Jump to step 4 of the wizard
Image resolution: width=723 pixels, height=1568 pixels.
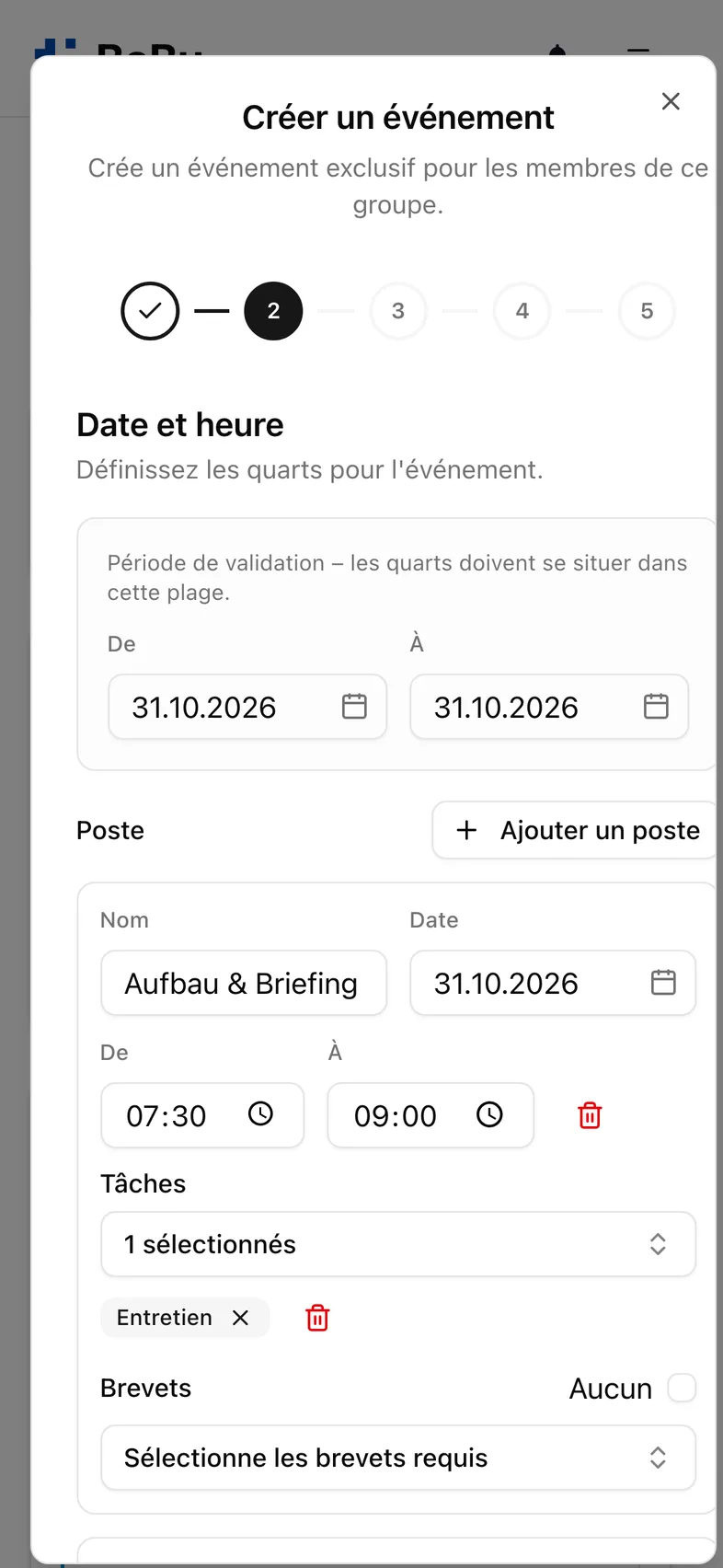(522, 311)
